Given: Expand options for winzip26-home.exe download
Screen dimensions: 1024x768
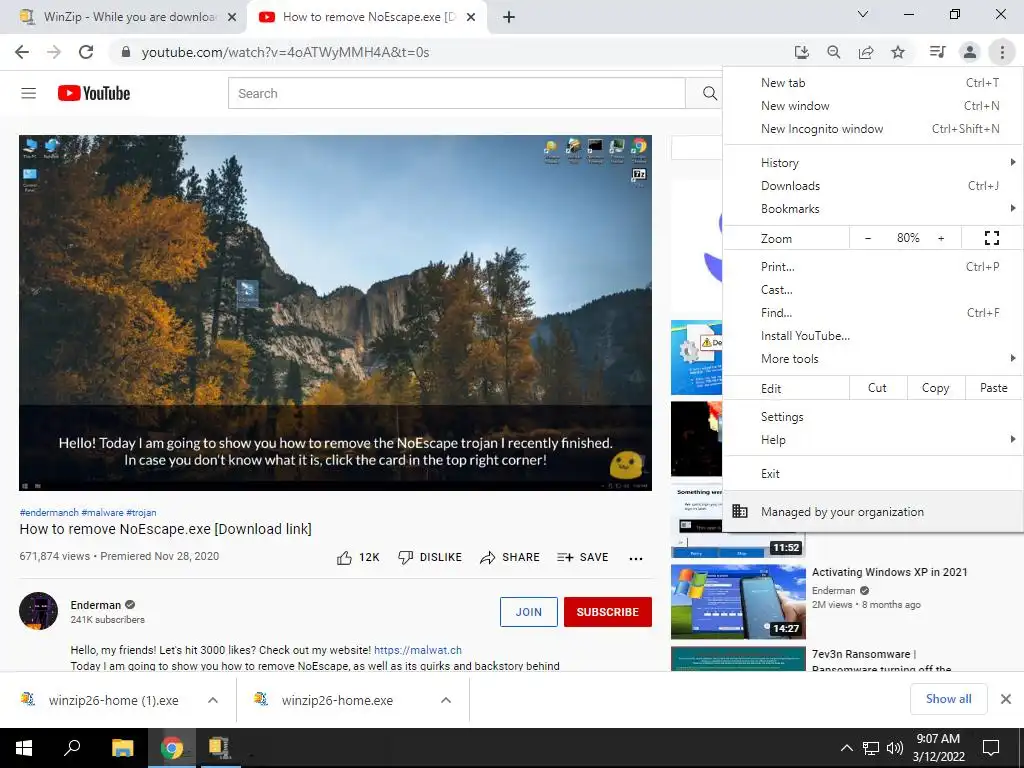Looking at the screenshot, I should (446, 700).
